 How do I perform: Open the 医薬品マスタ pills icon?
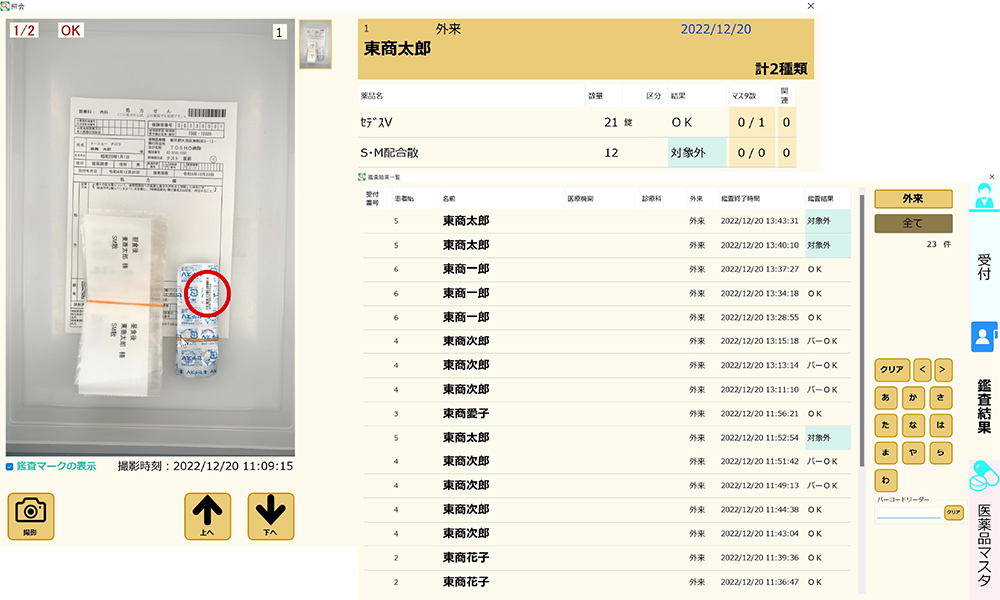tap(984, 475)
